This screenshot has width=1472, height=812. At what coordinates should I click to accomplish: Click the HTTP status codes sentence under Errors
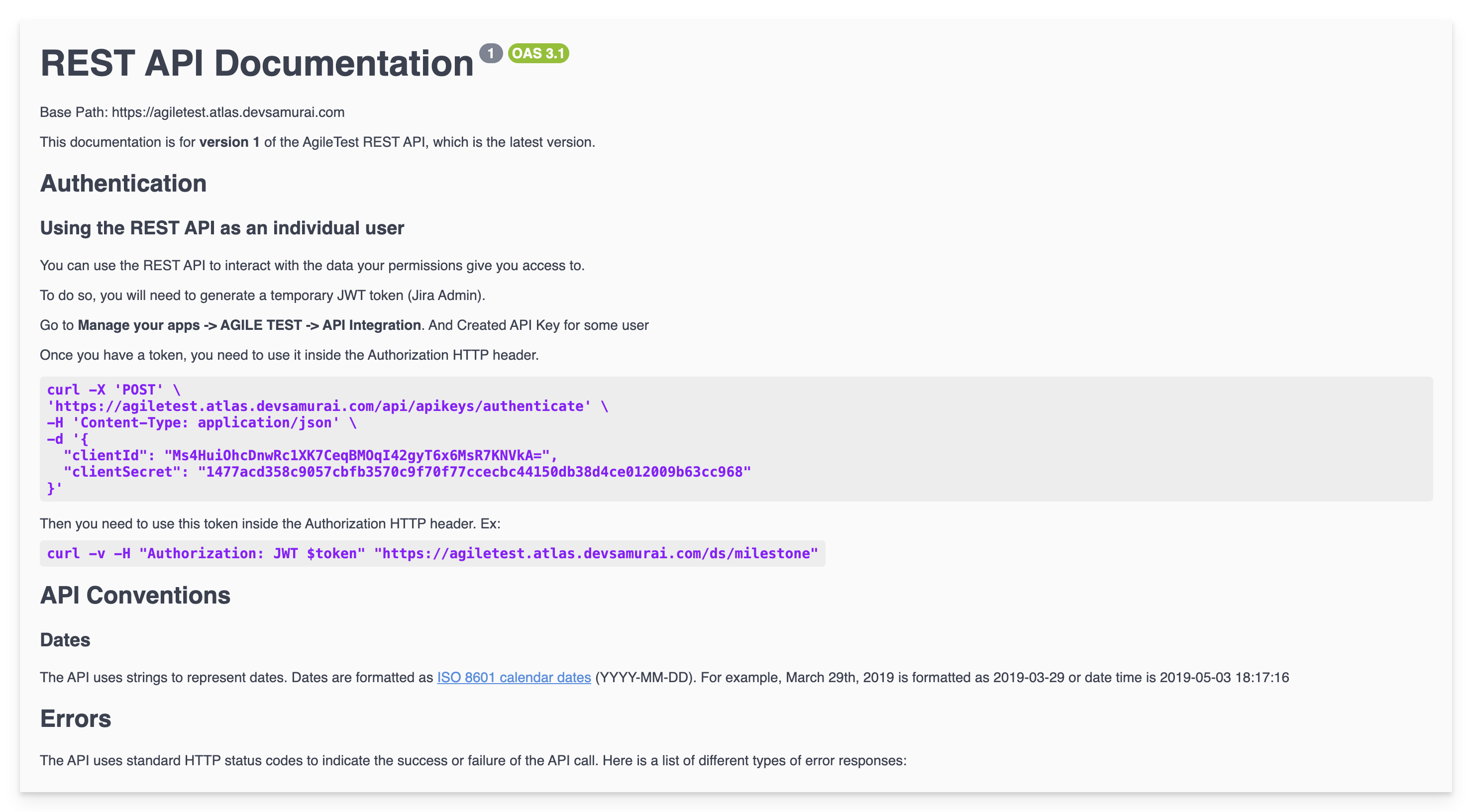[x=473, y=761]
